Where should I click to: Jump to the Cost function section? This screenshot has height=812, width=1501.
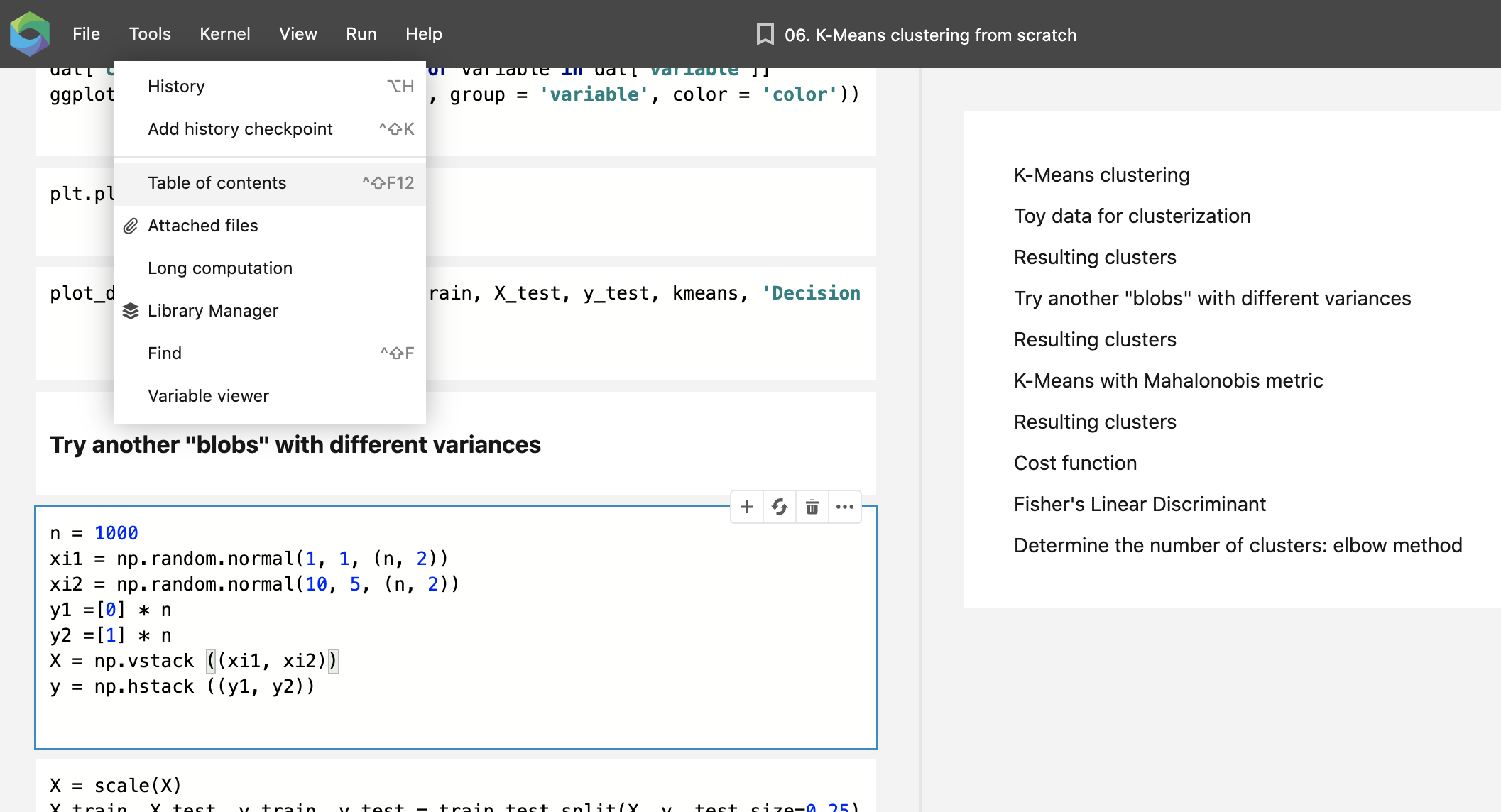(x=1074, y=463)
